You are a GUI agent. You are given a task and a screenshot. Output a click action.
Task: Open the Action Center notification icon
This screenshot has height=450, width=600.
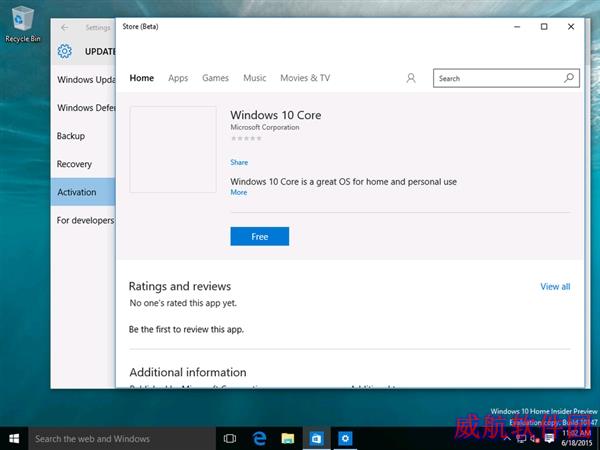click(x=549, y=439)
